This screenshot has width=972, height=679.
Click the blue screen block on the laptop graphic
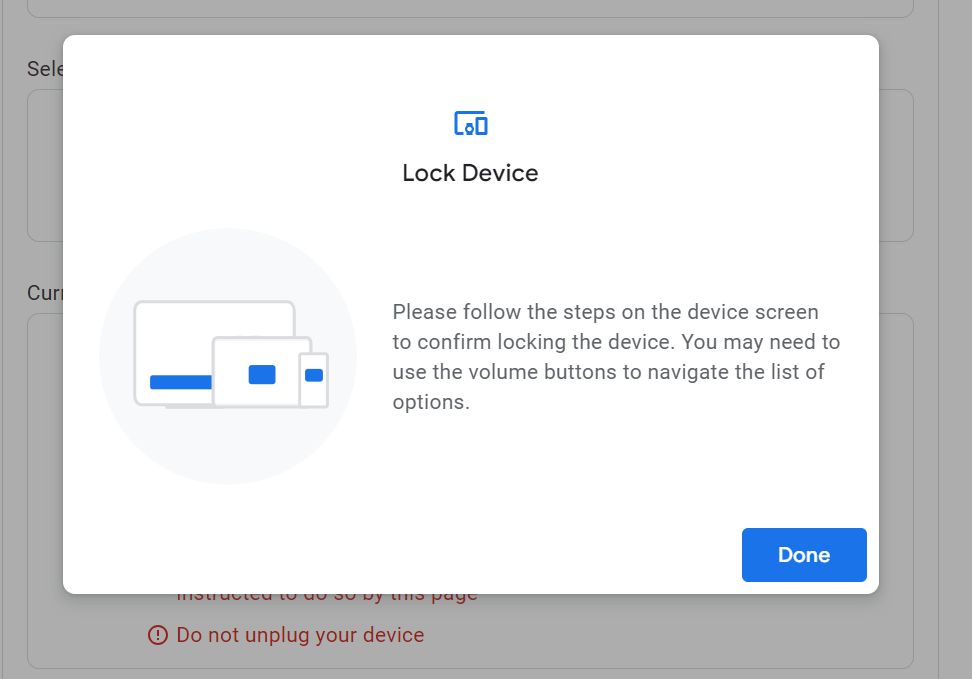pyautogui.click(x=262, y=375)
